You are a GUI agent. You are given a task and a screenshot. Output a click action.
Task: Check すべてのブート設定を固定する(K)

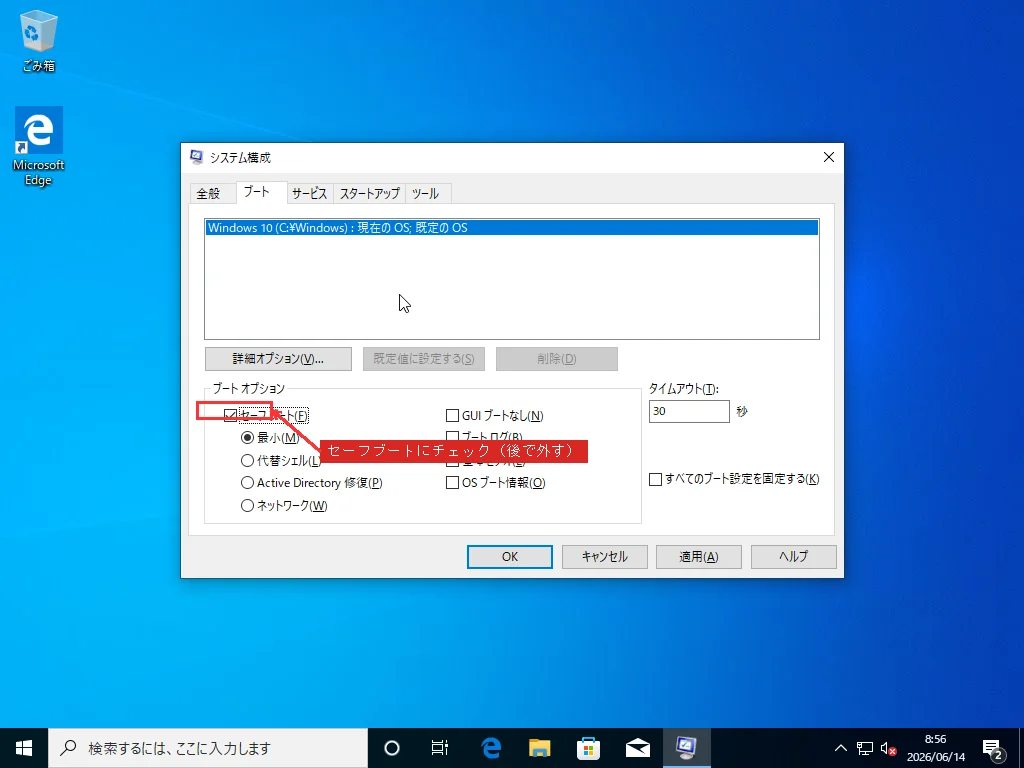(656, 479)
